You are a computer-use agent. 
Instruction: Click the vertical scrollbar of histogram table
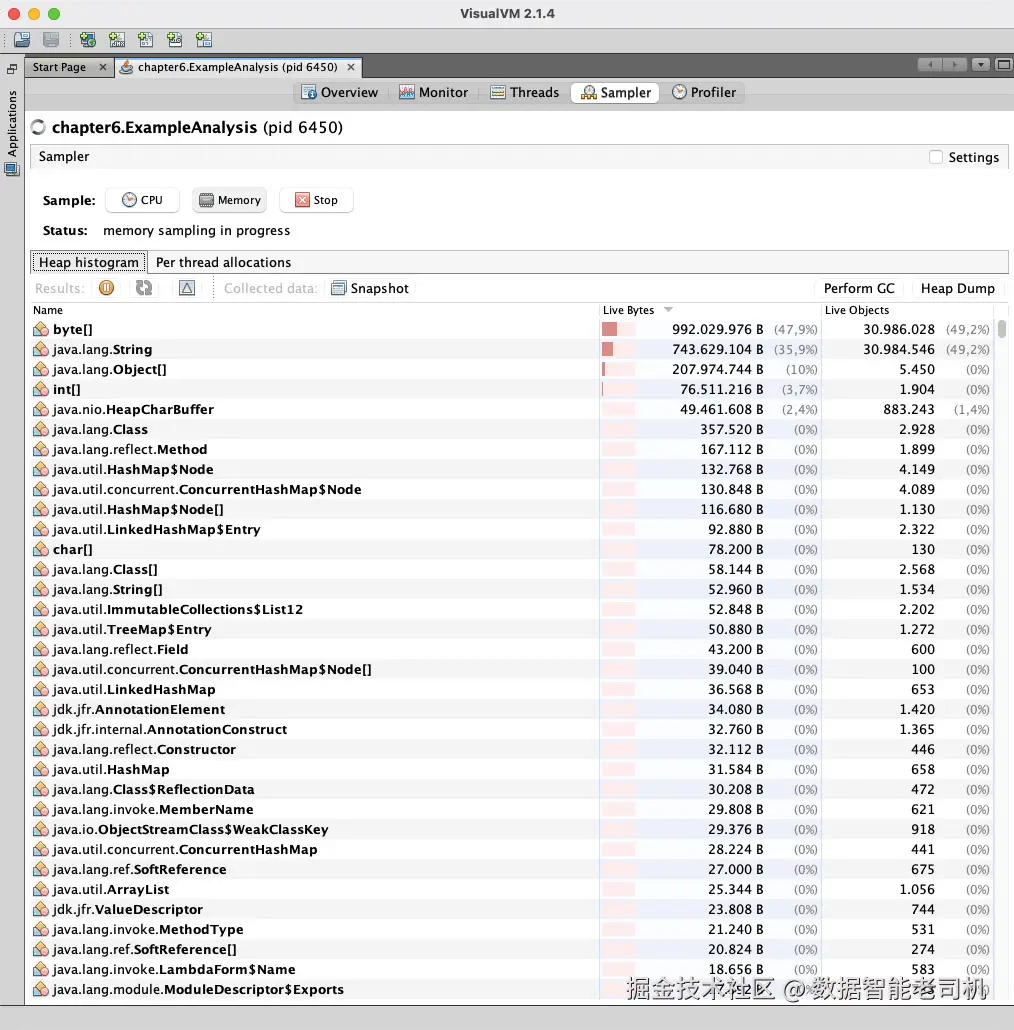(x=1002, y=328)
